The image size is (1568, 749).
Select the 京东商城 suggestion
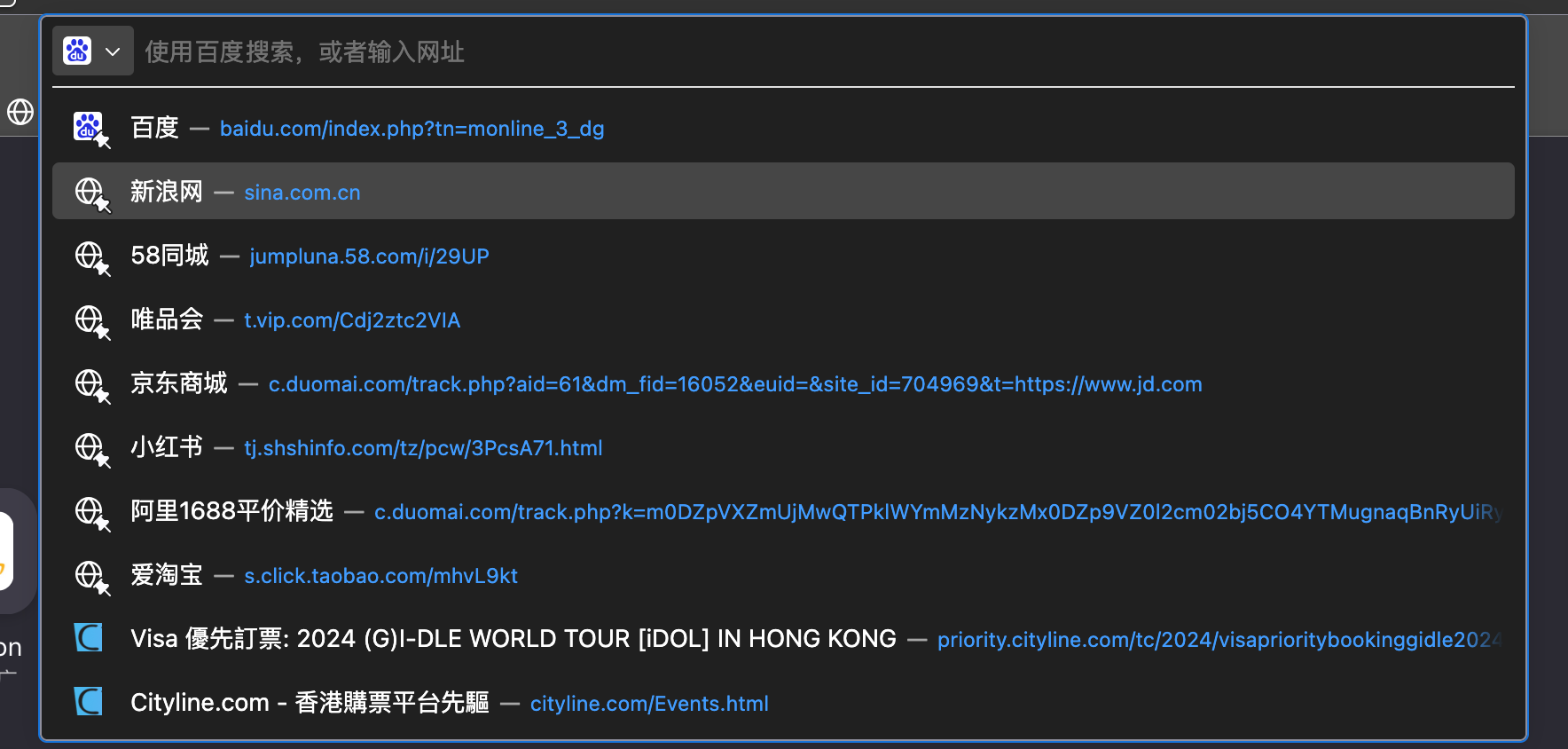click(x=783, y=383)
